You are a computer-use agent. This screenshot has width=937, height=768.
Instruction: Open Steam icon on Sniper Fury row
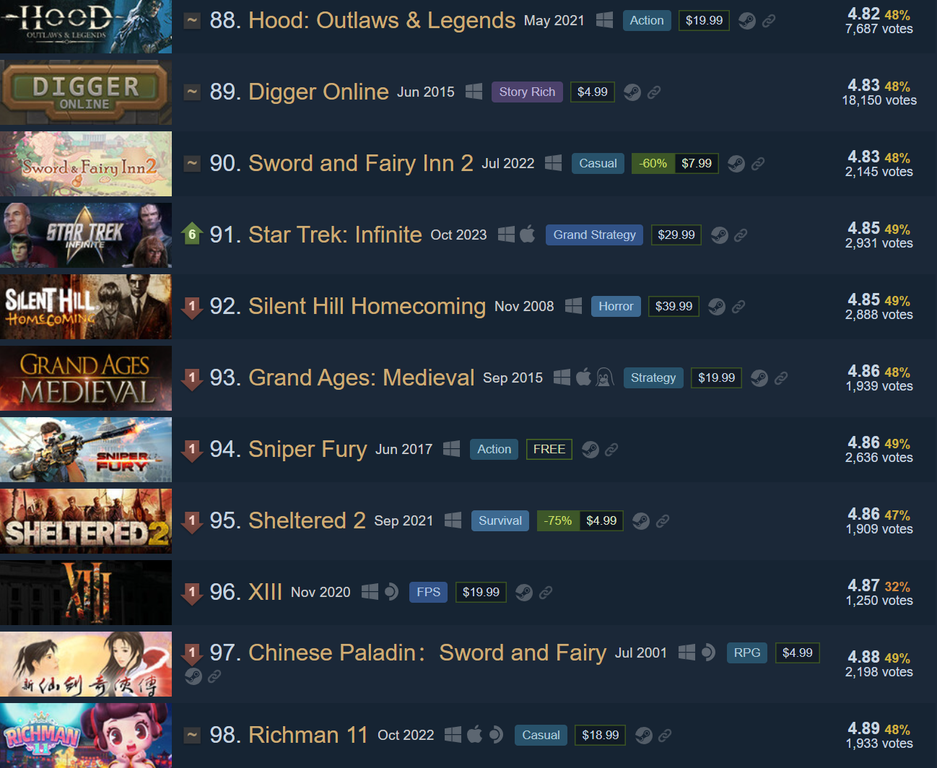(590, 449)
